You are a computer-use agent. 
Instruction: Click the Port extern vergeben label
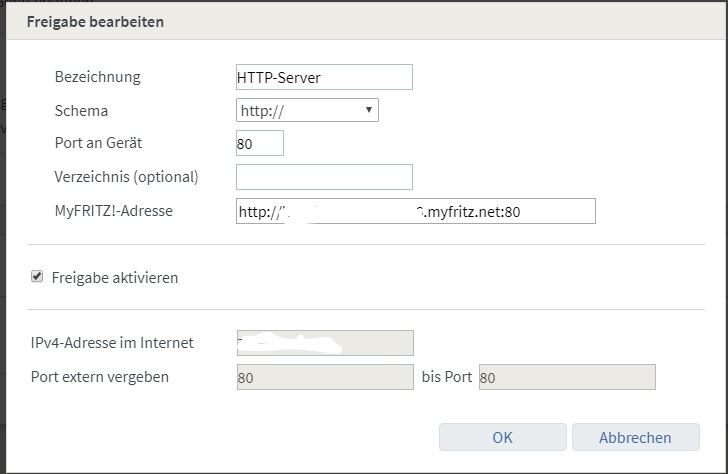coord(100,377)
